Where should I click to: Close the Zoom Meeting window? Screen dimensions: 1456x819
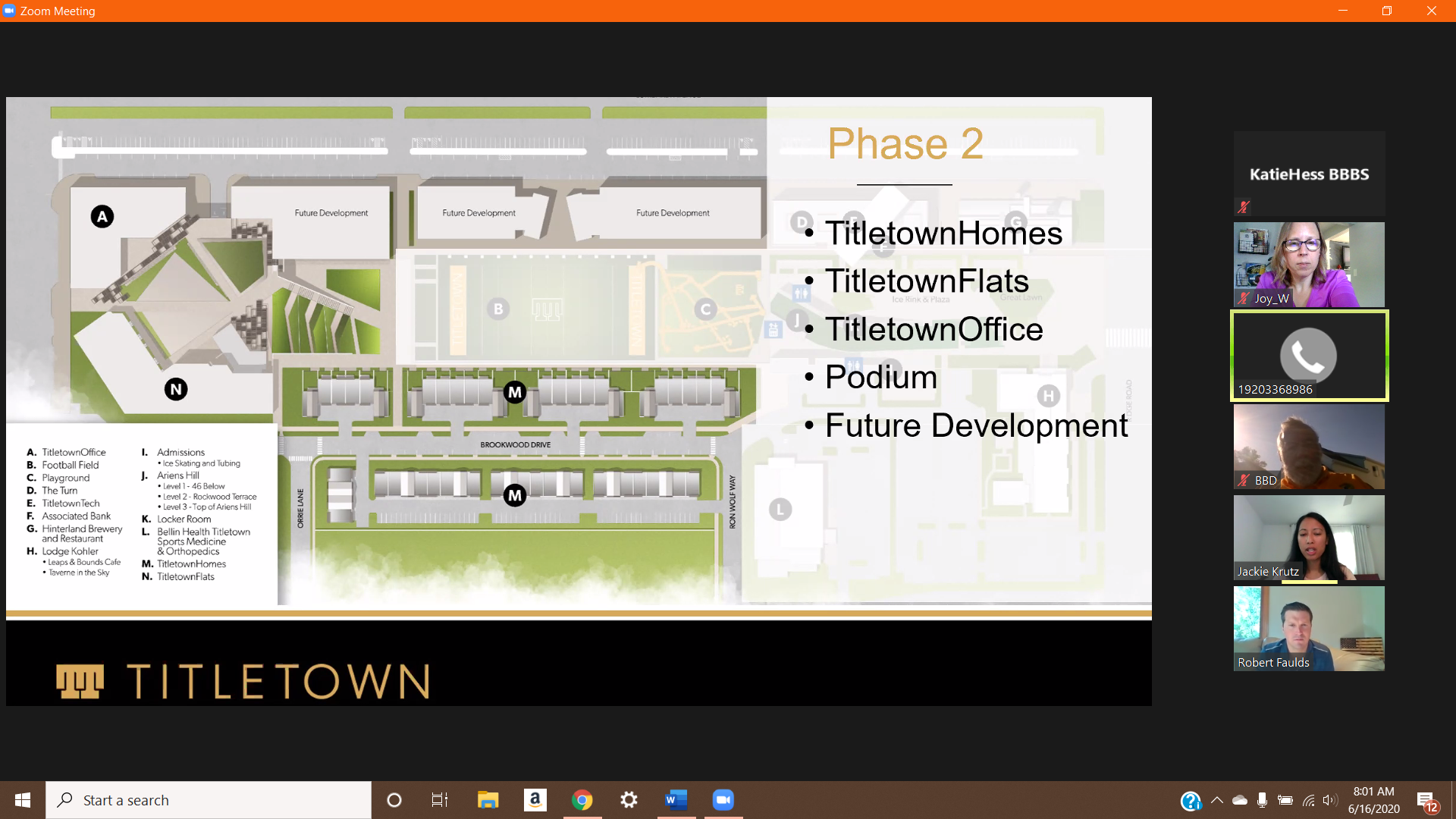coord(1432,11)
